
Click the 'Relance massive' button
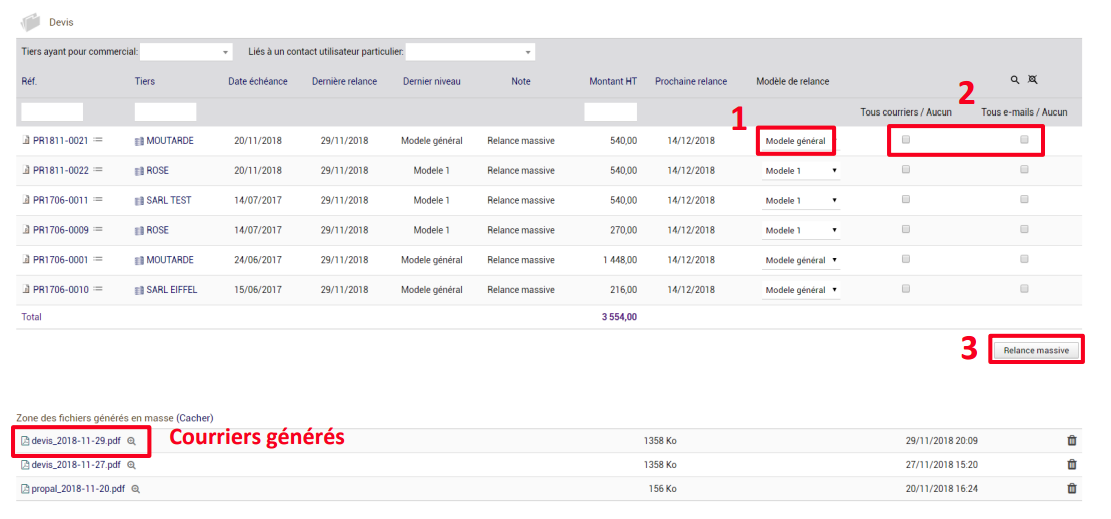pos(1036,350)
